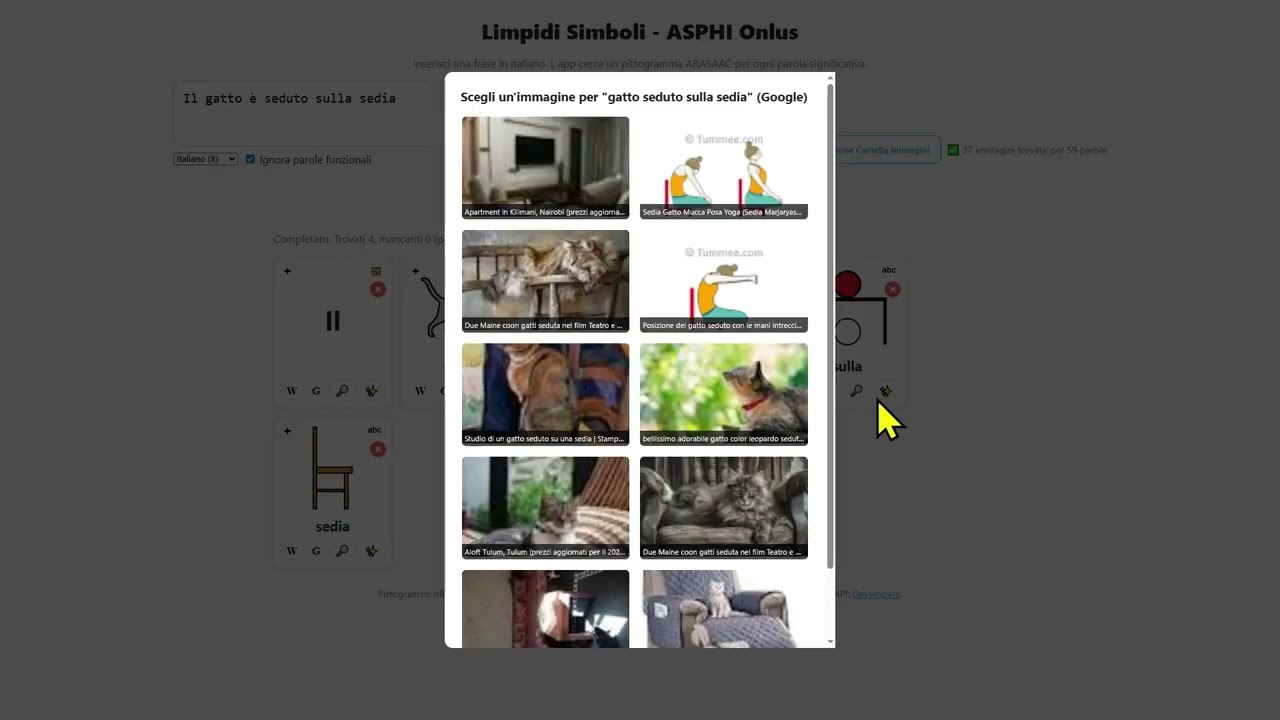This screenshot has width=1280, height=720.
Task: Open Wikipedia (W) search on the cat card
Action: click(x=420, y=391)
